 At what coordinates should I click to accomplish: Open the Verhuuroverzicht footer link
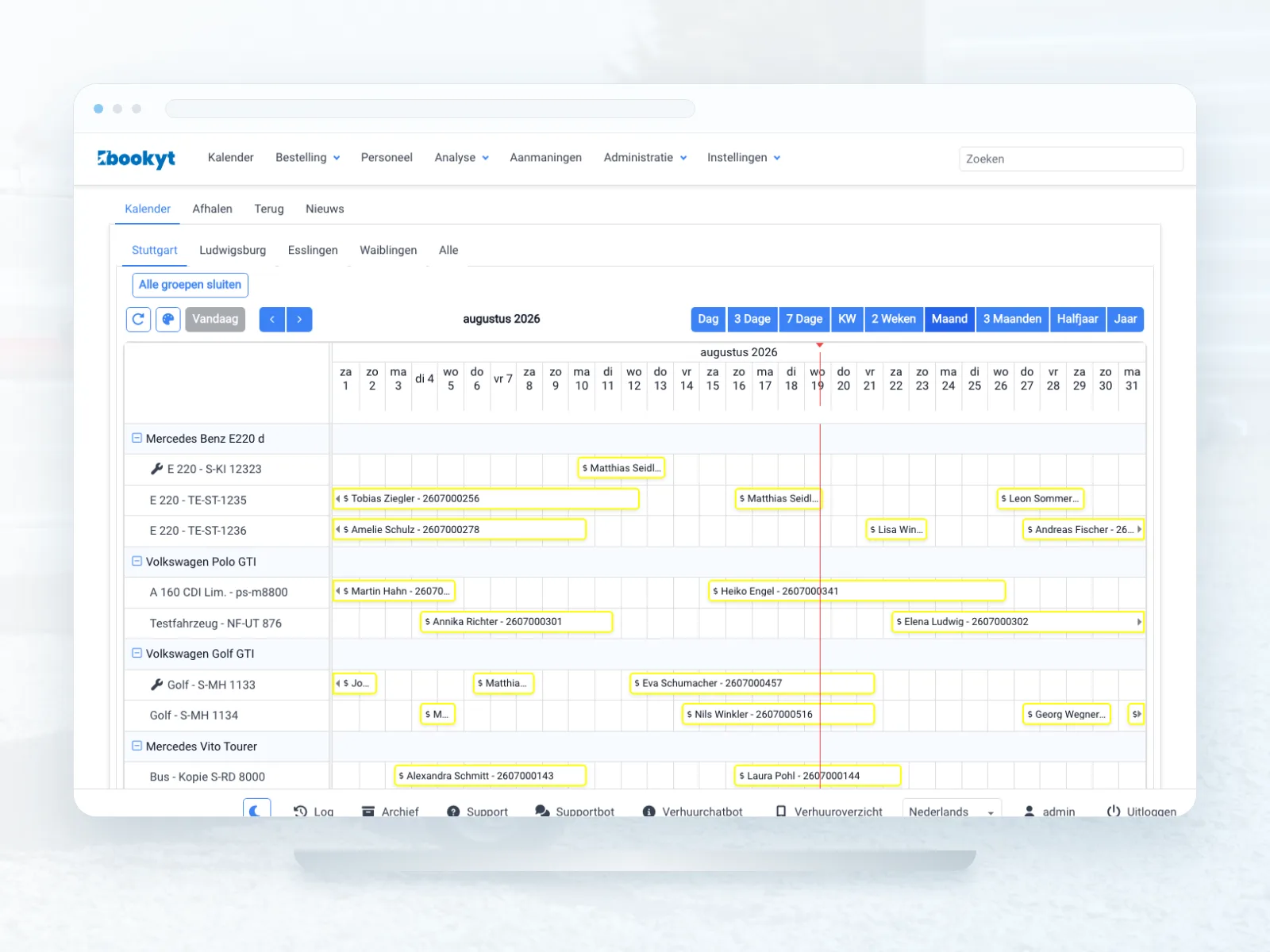click(x=829, y=812)
